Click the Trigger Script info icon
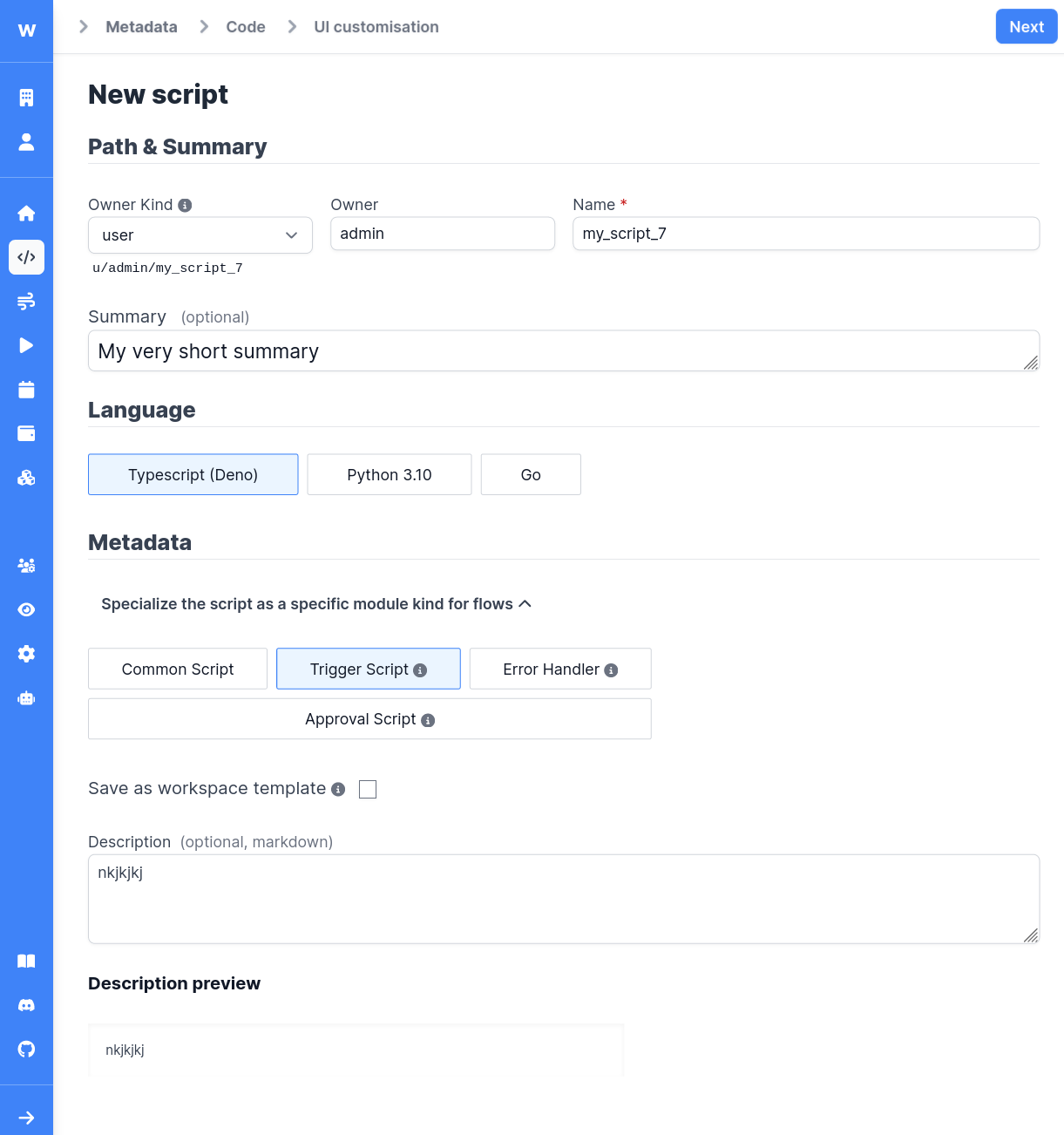 point(420,670)
